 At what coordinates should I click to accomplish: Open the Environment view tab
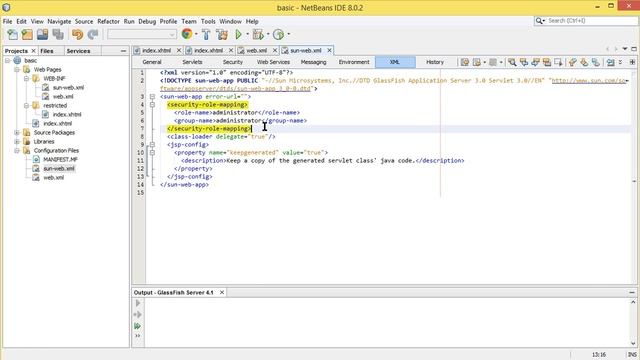click(354, 62)
